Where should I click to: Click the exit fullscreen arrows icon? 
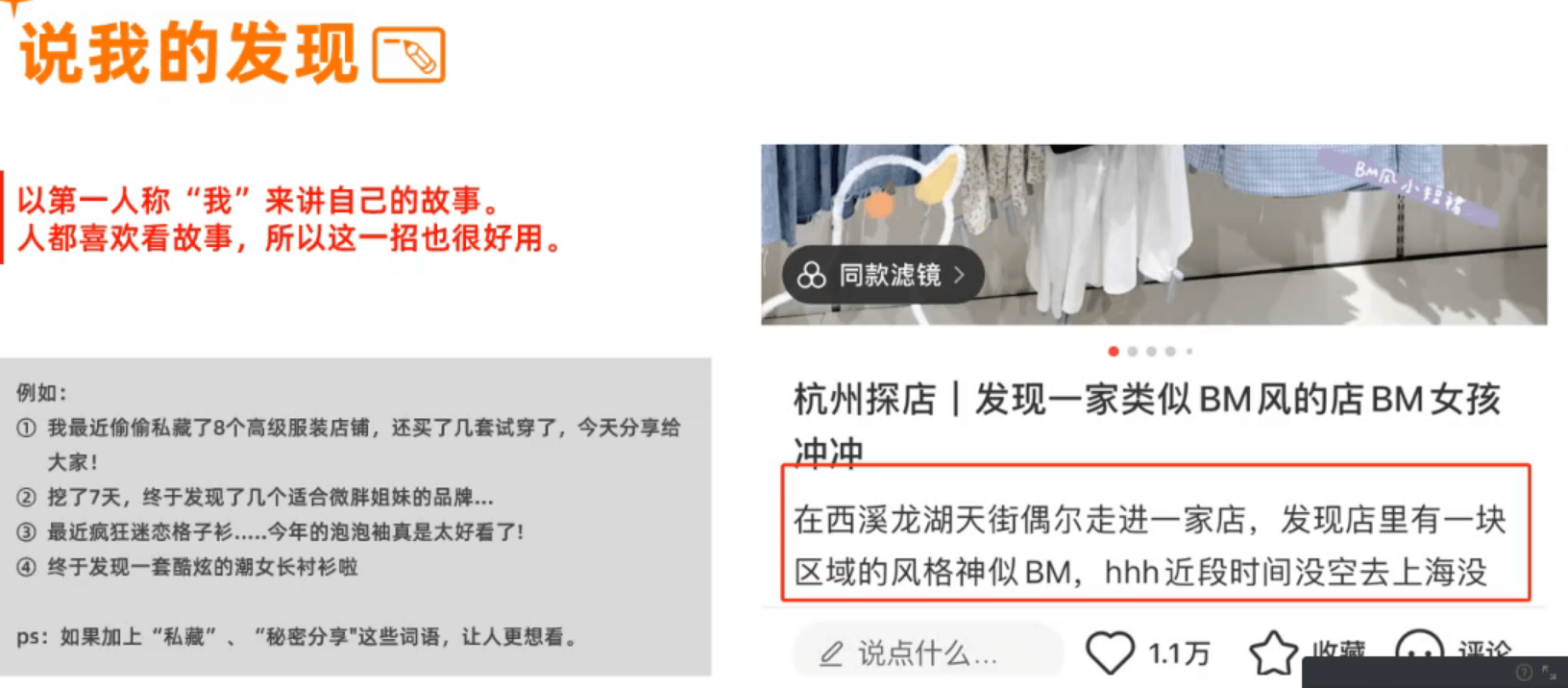[x=1549, y=673]
